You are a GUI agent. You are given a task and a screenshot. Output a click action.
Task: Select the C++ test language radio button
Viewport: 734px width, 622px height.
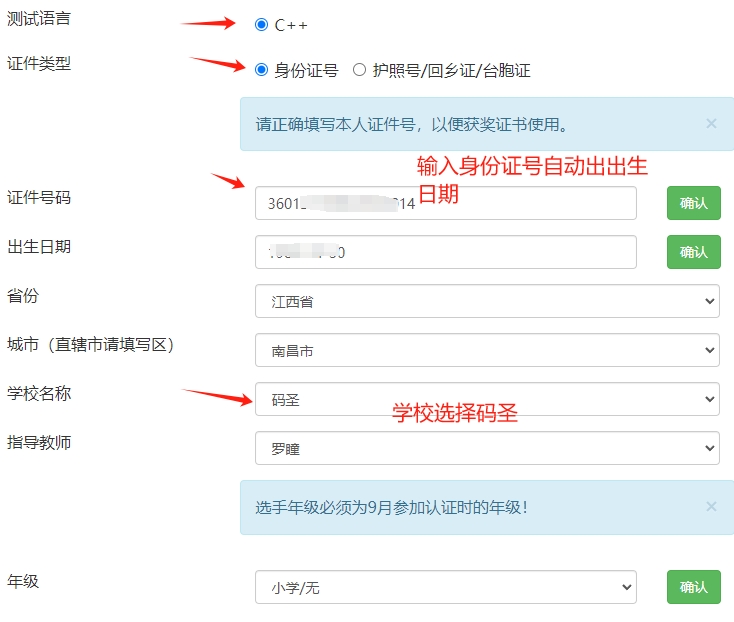pyautogui.click(x=262, y=24)
